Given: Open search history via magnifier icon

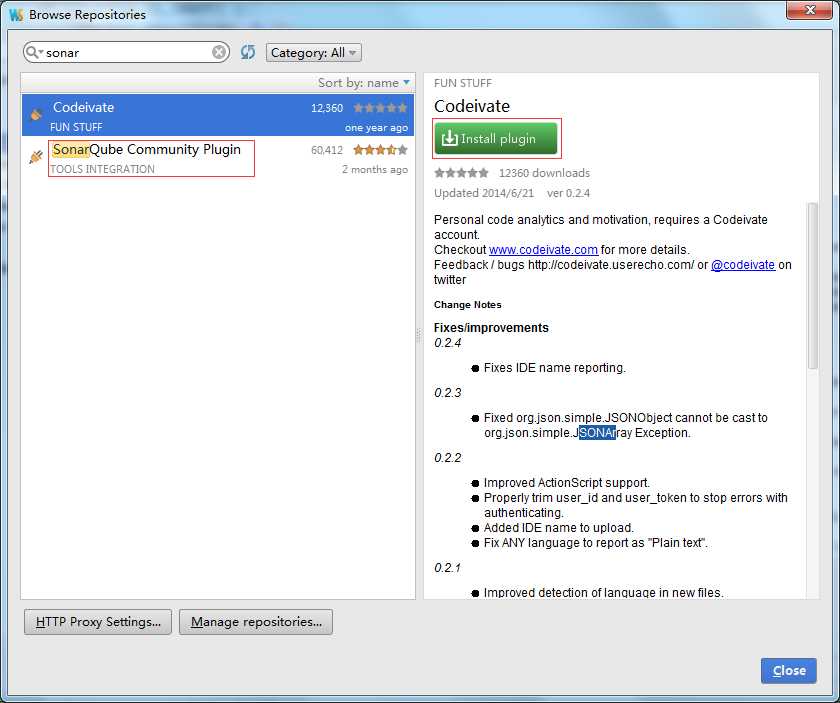Looking at the screenshot, I should (33, 52).
